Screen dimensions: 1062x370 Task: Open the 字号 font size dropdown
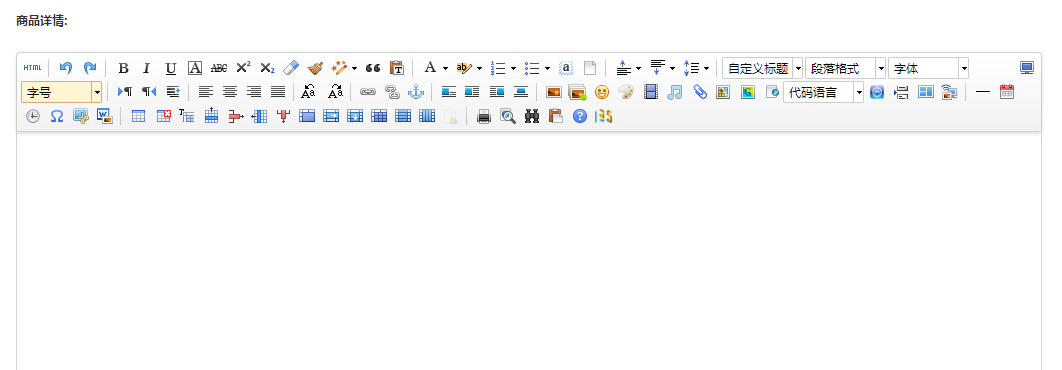[x=62, y=92]
